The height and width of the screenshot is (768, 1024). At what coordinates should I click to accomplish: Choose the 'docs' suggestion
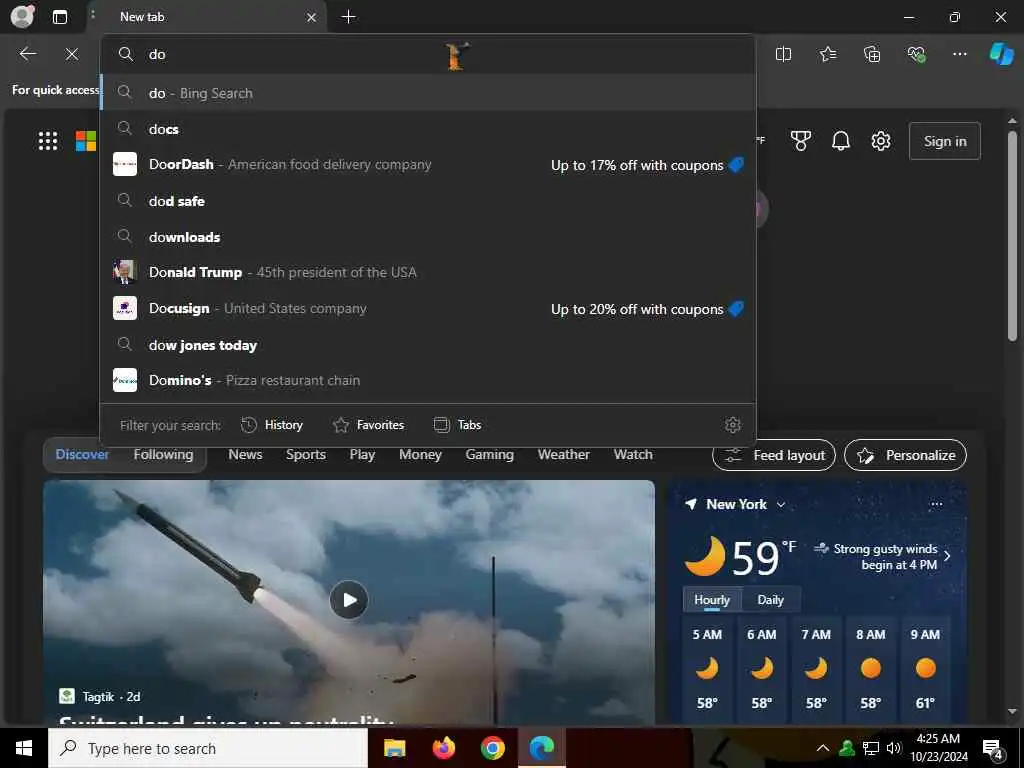[x=428, y=129]
